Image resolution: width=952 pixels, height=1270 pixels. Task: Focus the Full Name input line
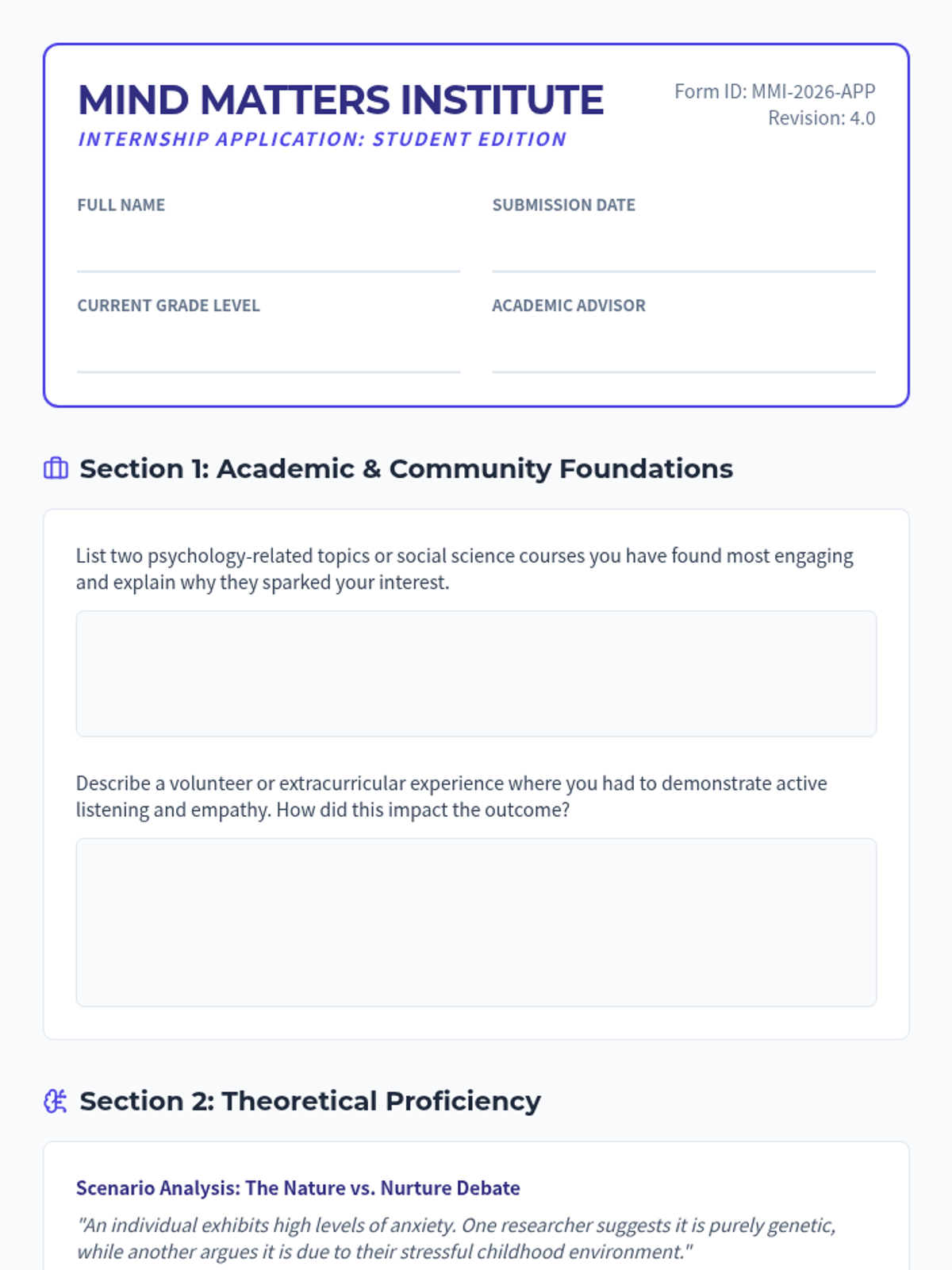click(x=268, y=252)
